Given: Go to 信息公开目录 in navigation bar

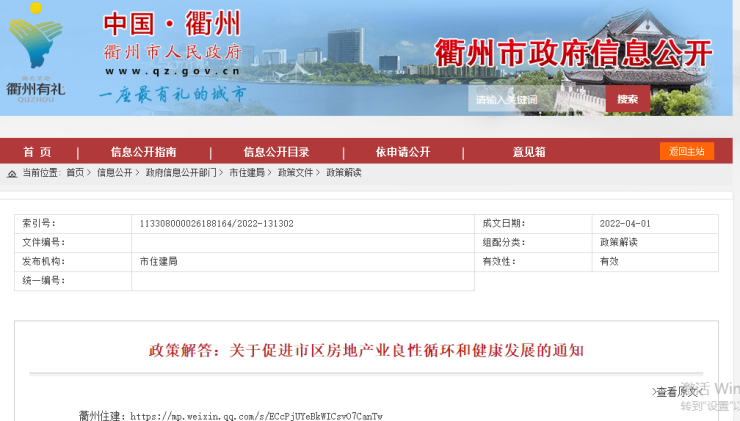Looking at the screenshot, I should pos(276,152).
